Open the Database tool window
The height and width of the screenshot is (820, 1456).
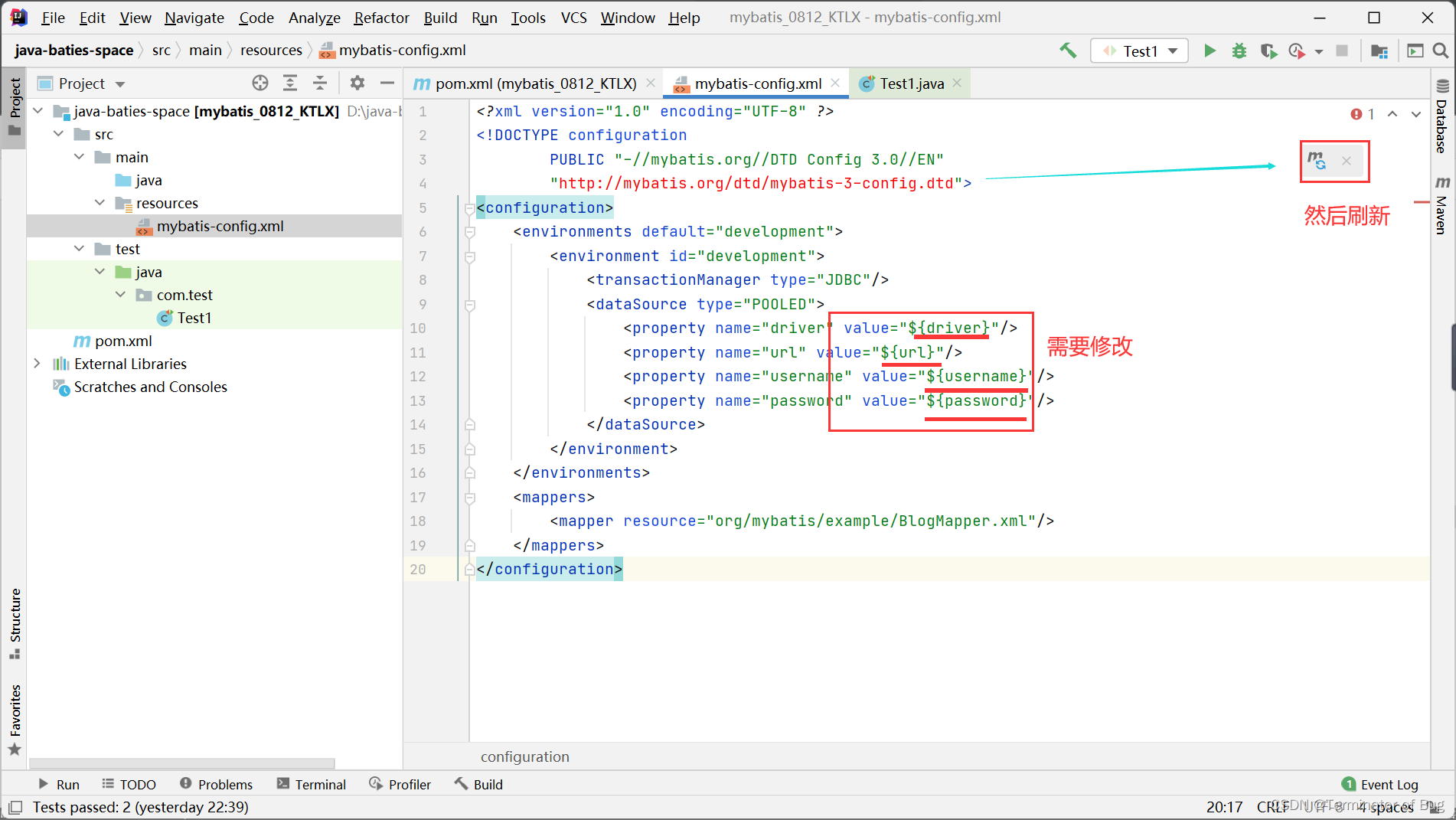click(1442, 116)
